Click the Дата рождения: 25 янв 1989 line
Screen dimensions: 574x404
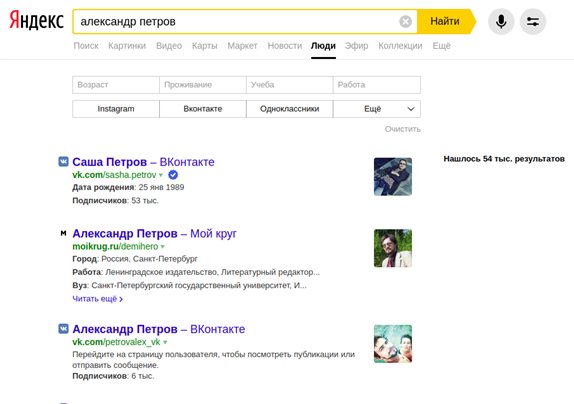tap(128, 187)
